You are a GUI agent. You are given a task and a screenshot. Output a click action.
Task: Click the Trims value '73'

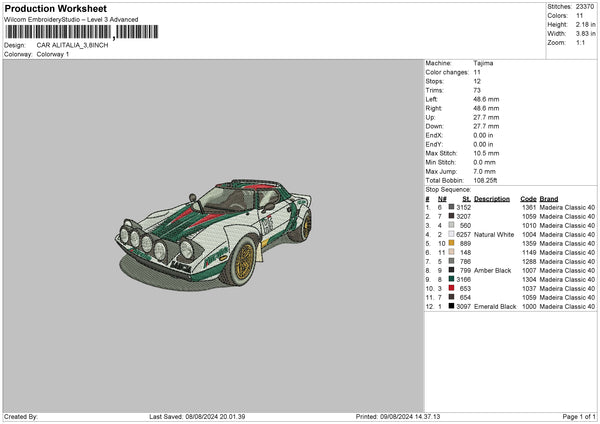tap(477, 90)
